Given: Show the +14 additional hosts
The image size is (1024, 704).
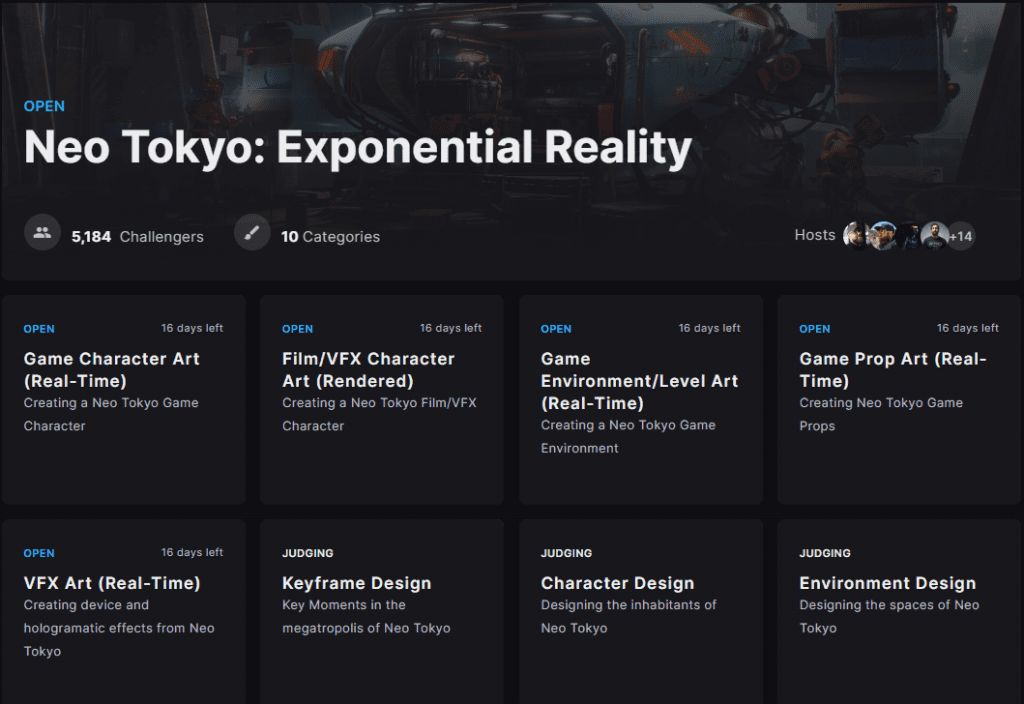Looking at the screenshot, I should tap(961, 236).
